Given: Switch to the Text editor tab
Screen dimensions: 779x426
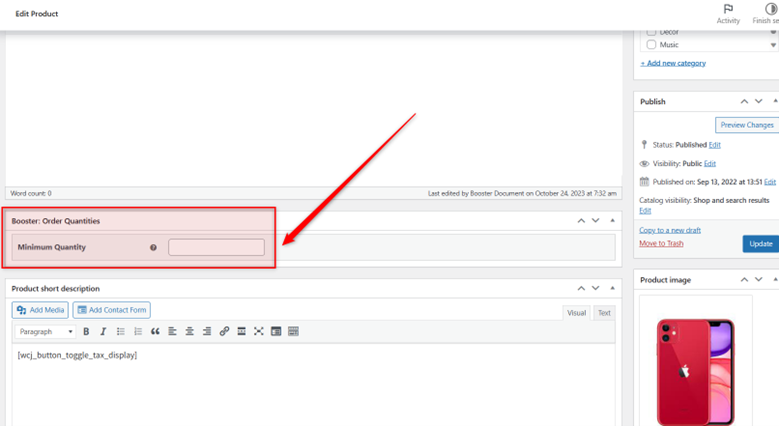Looking at the screenshot, I should tap(604, 313).
